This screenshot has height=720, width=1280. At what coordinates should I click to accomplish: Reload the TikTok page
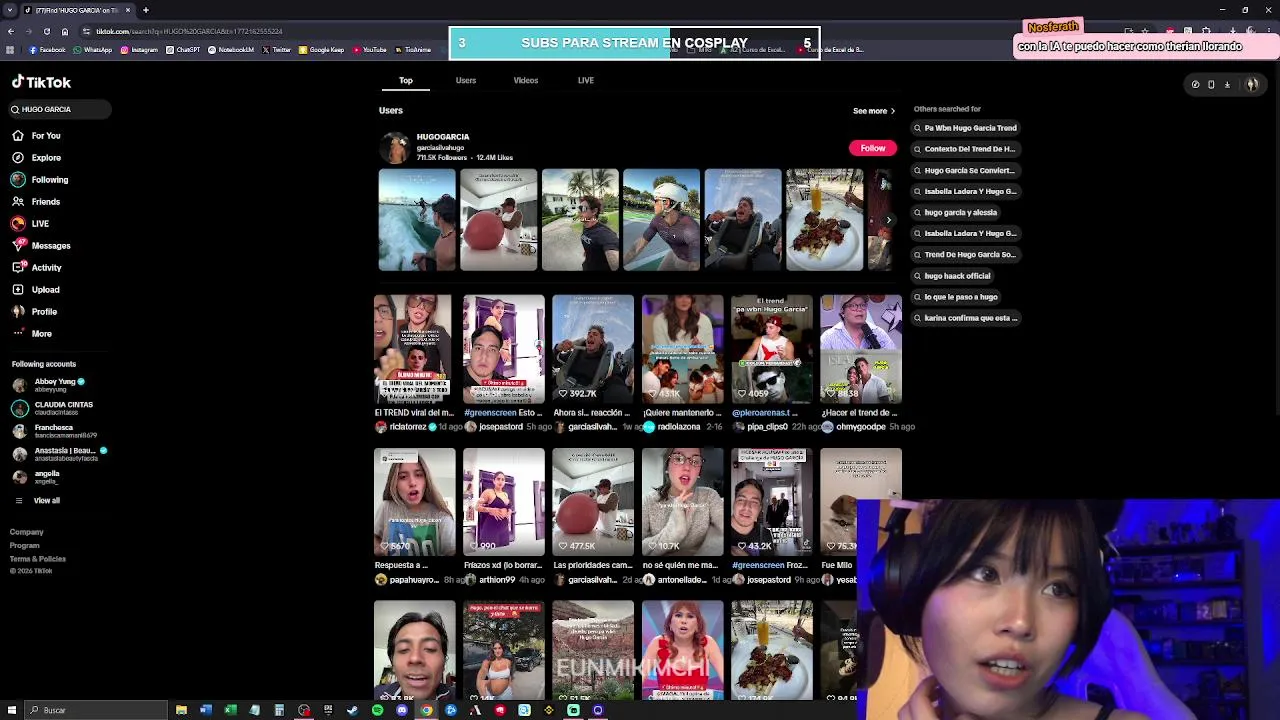(x=46, y=31)
